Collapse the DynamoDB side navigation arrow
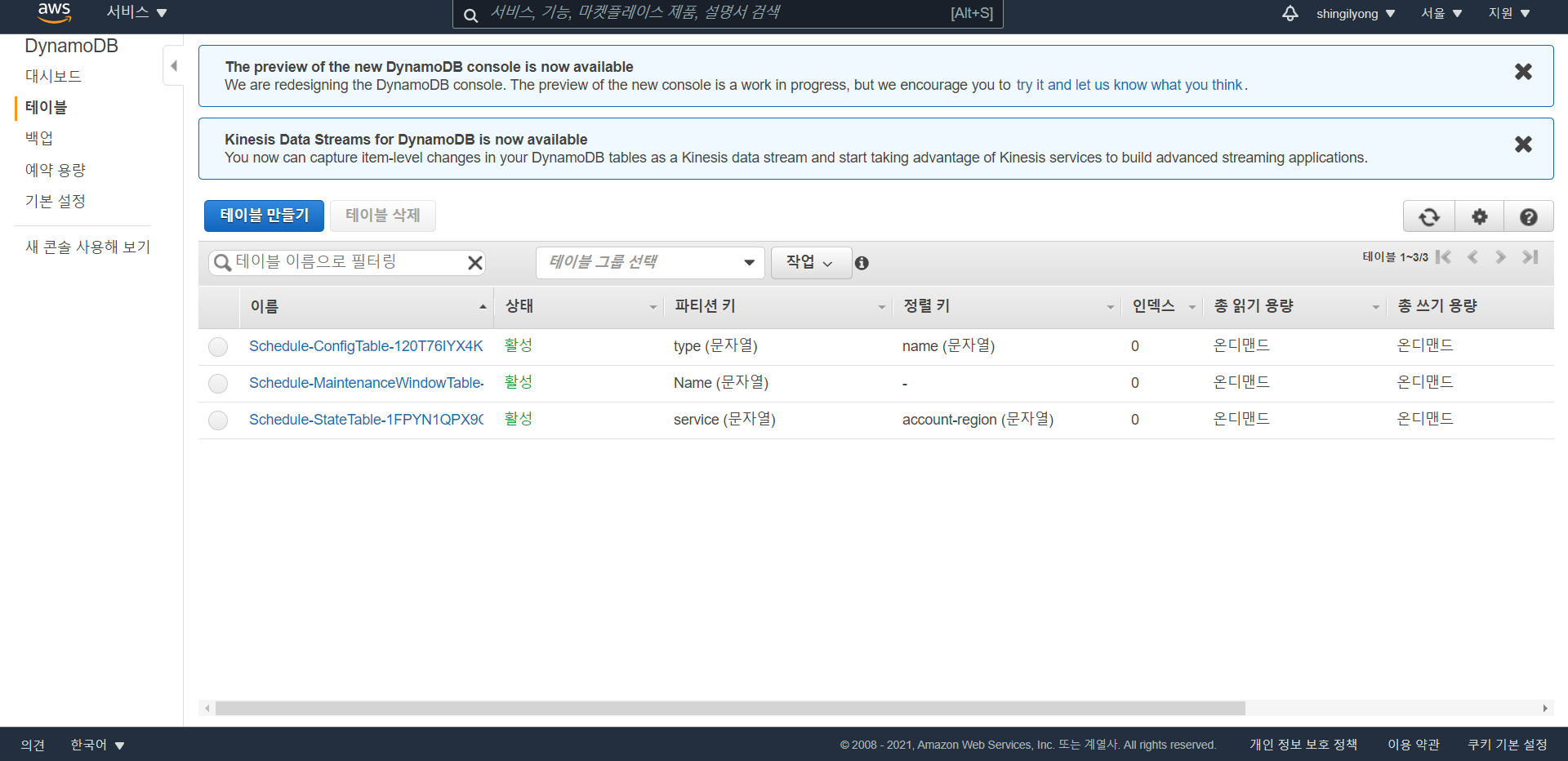Screen dimensions: 1568x761 tap(173, 65)
